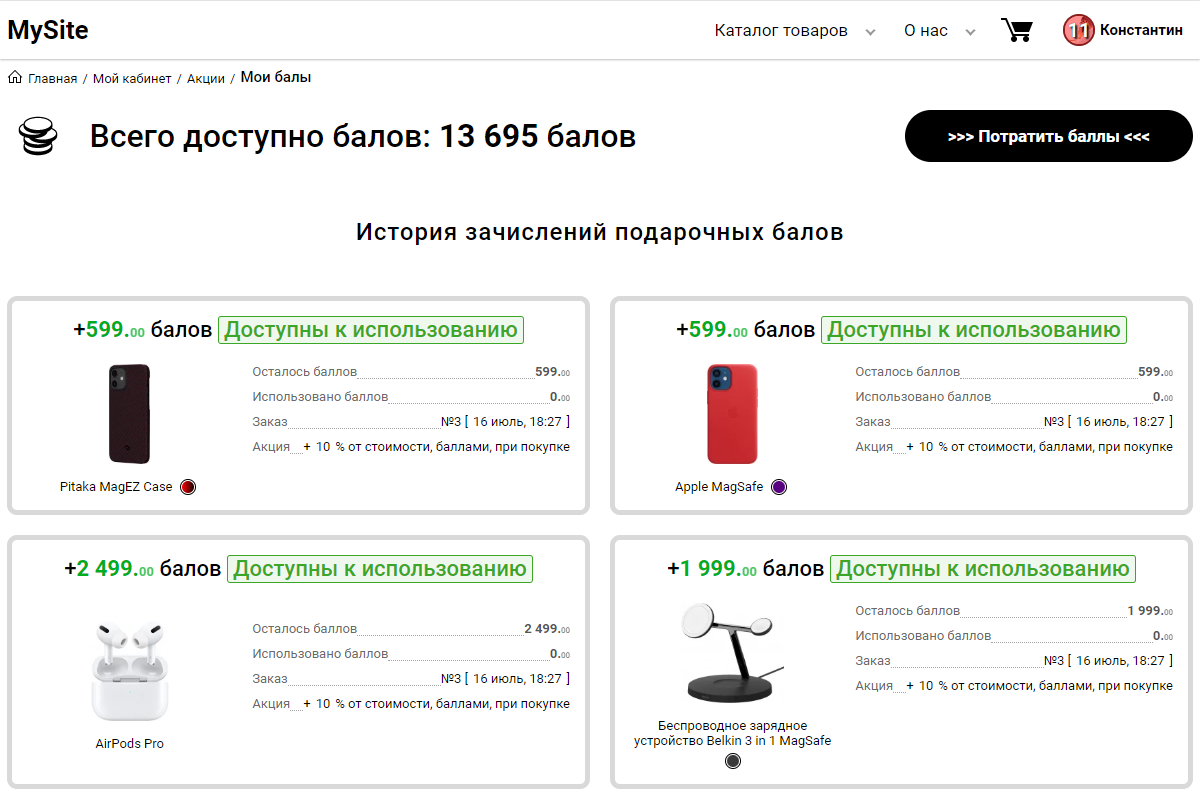1200x801 pixels.
Task: Open the Каталог товаров menu
Action: pyautogui.click(x=781, y=30)
